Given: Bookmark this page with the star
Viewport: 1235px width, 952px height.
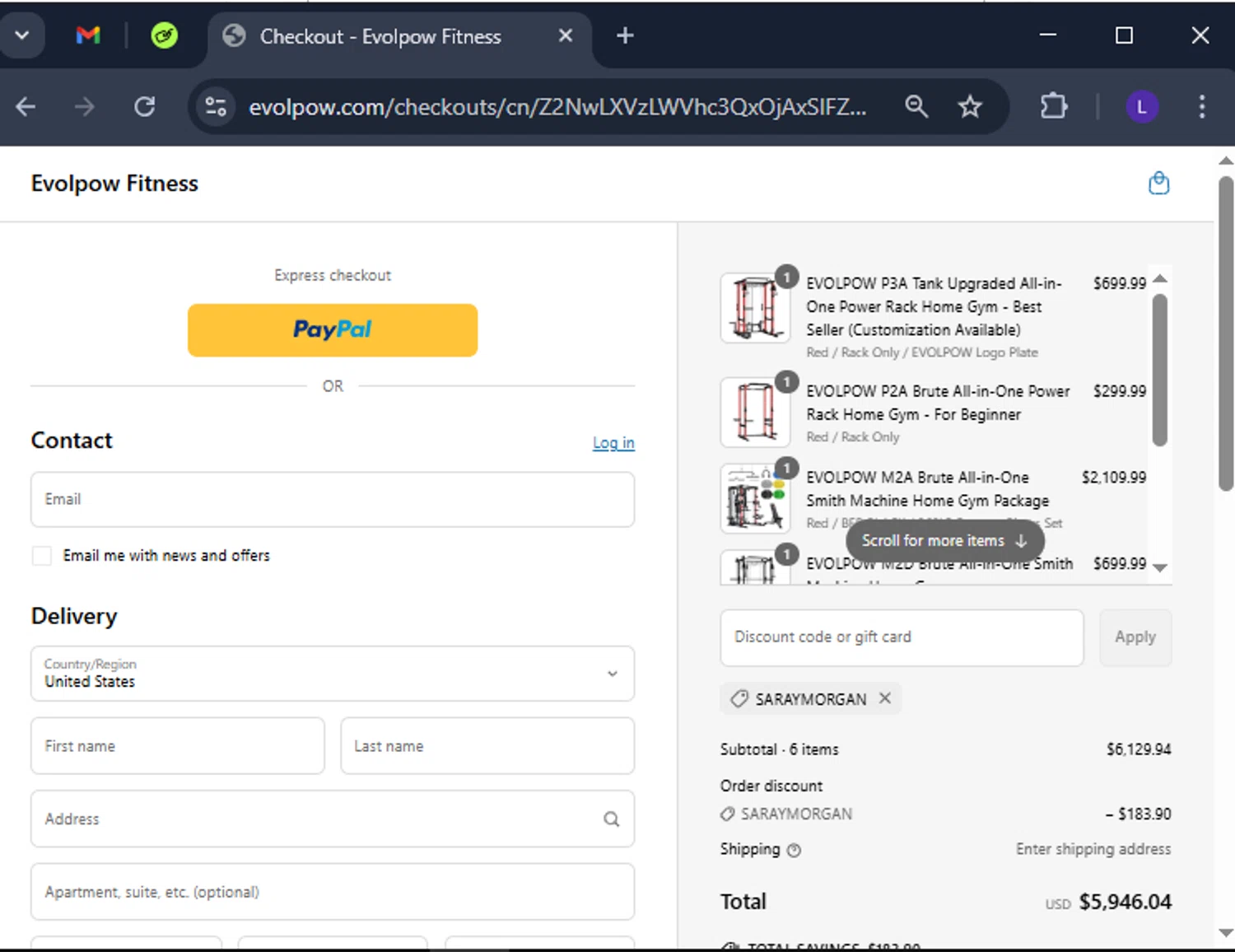Looking at the screenshot, I should [970, 106].
